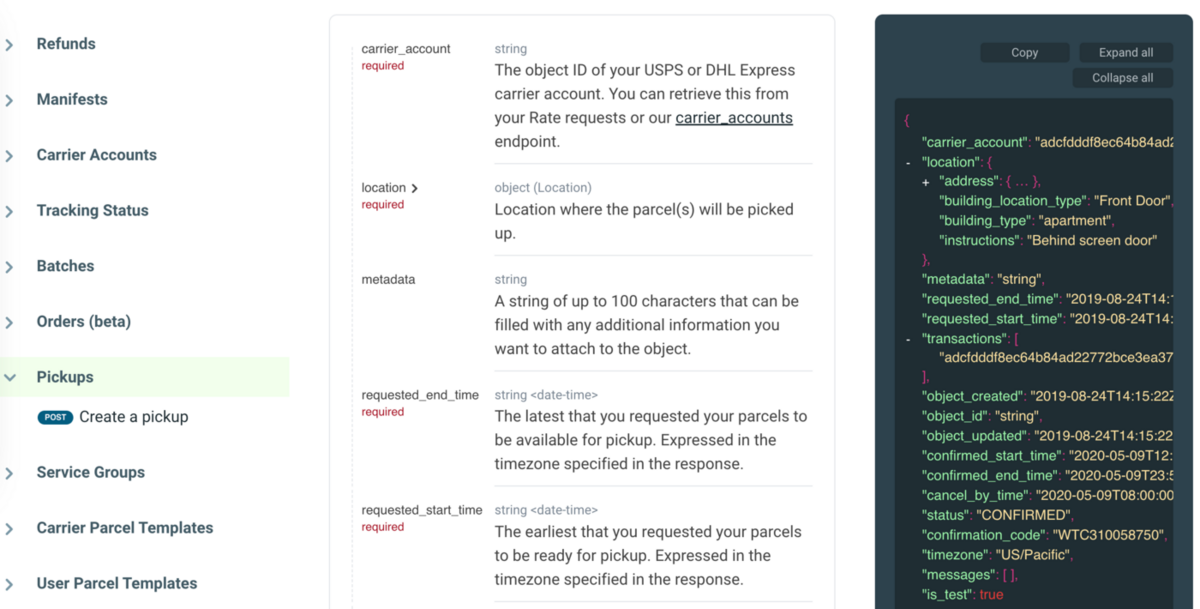Select "Front Door" building_location_type value
1200x609 pixels.
pos(1131,201)
